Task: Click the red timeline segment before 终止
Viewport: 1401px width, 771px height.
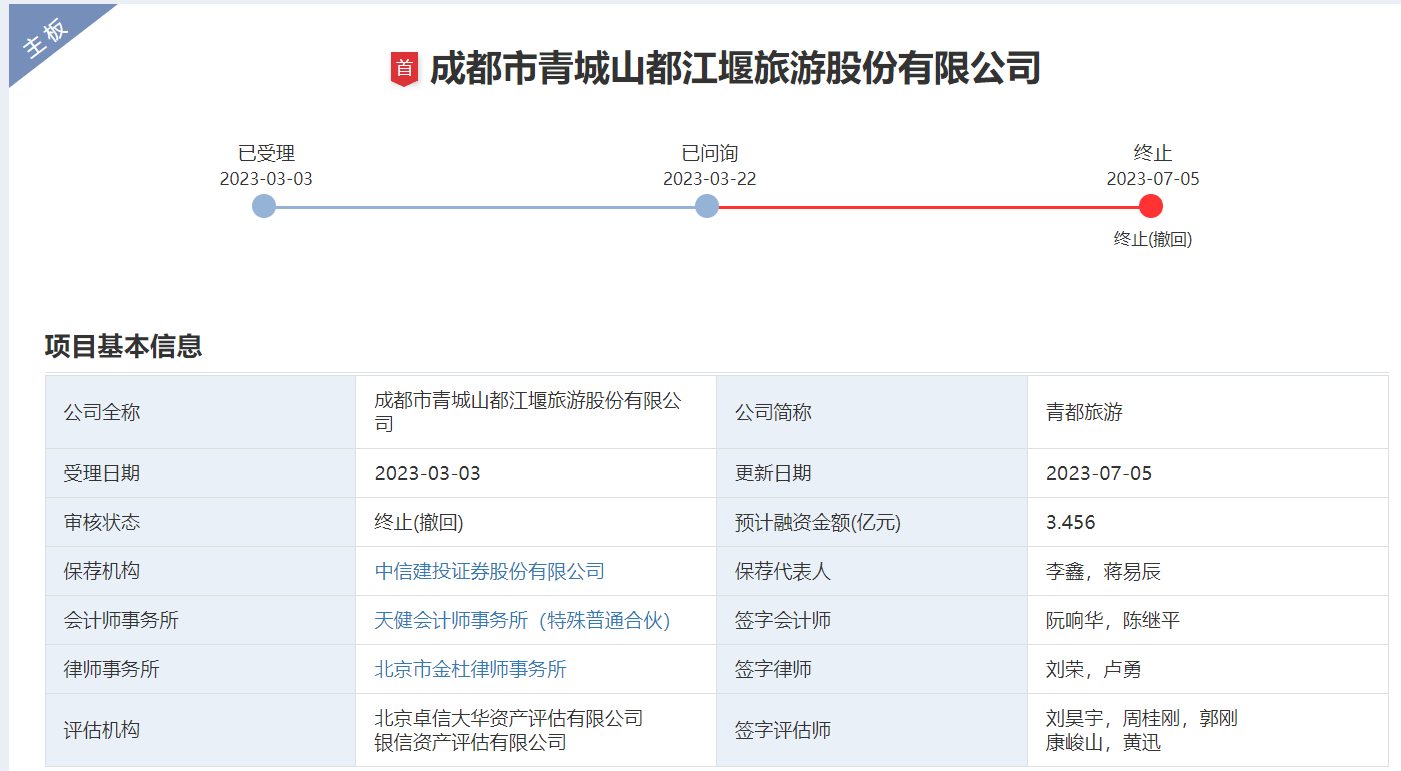Action: click(928, 207)
